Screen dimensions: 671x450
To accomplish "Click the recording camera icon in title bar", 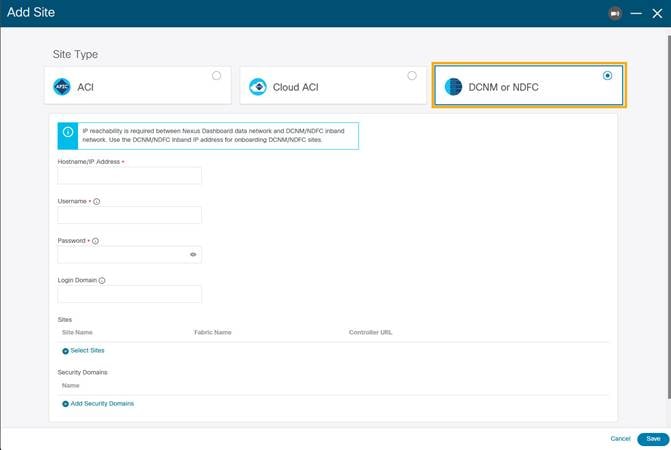I will click(615, 13).
